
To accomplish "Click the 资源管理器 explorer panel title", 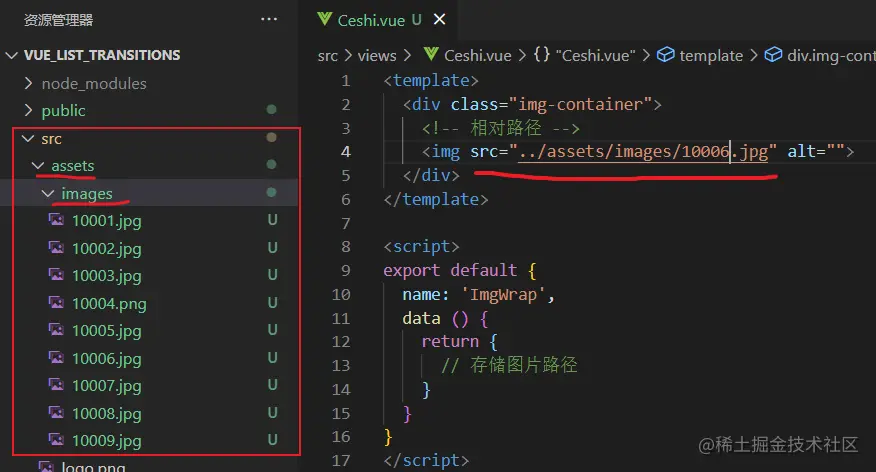I will tap(59, 21).
